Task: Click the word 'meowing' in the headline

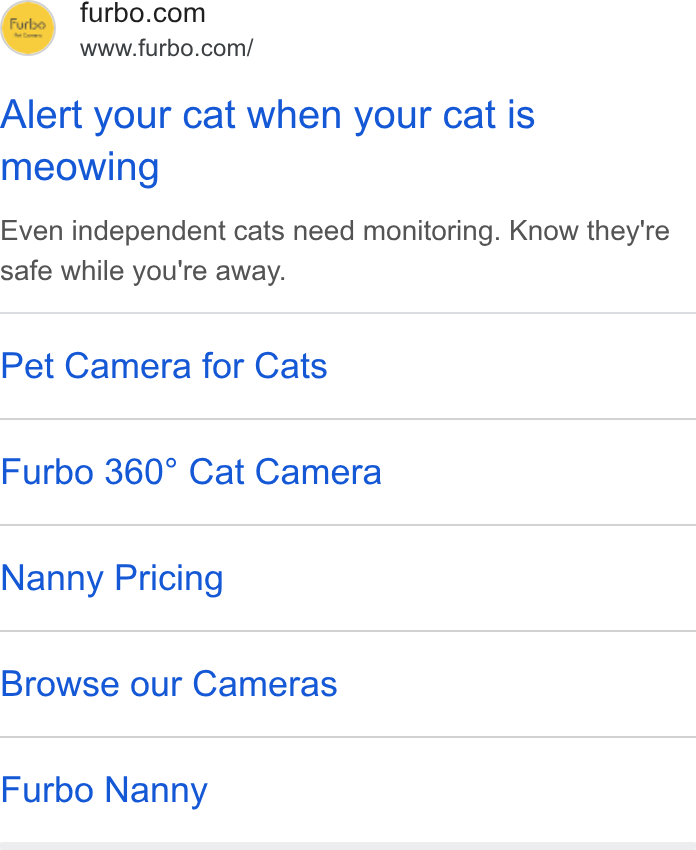Action: pyautogui.click(x=80, y=167)
